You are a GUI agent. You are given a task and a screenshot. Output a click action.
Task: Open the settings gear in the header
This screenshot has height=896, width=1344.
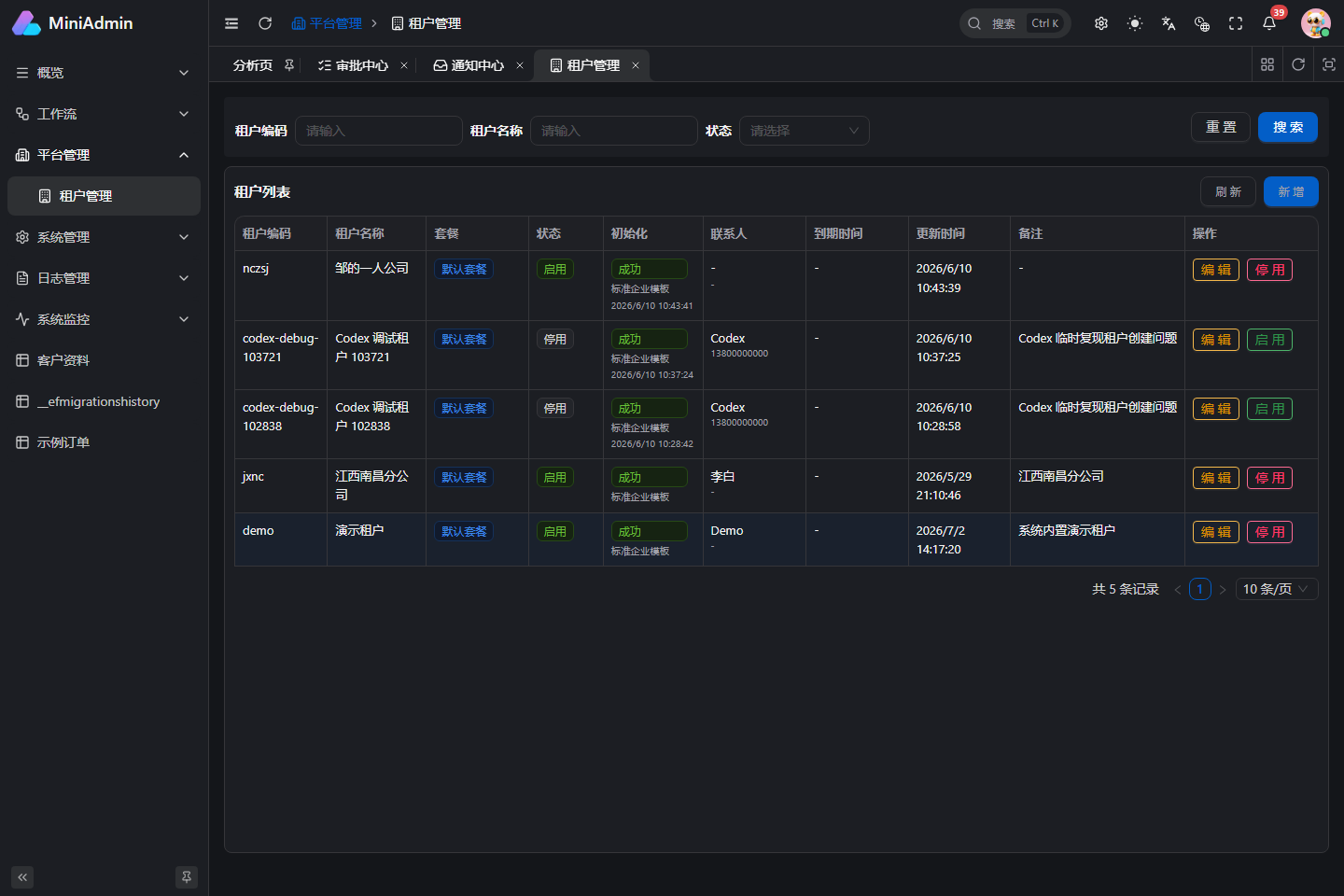click(1101, 23)
